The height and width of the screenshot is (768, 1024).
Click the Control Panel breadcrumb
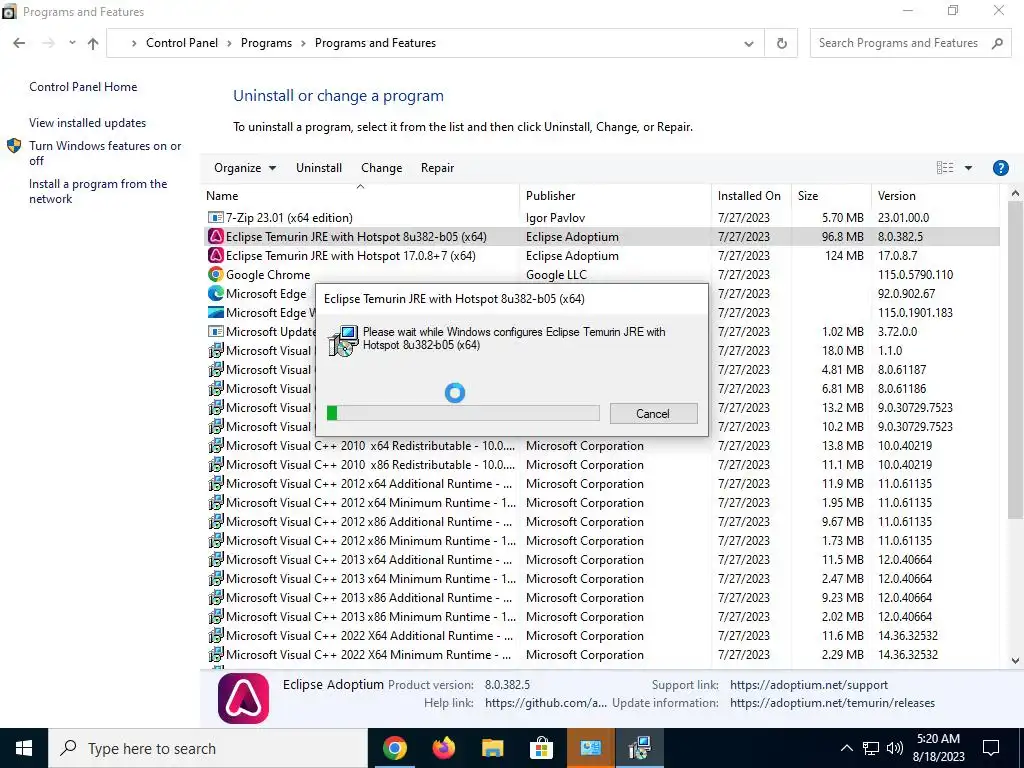click(182, 43)
